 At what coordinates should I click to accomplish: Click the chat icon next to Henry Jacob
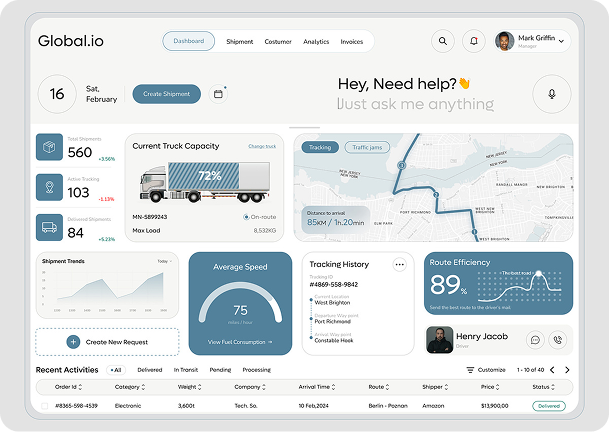click(x=535, y=340)
